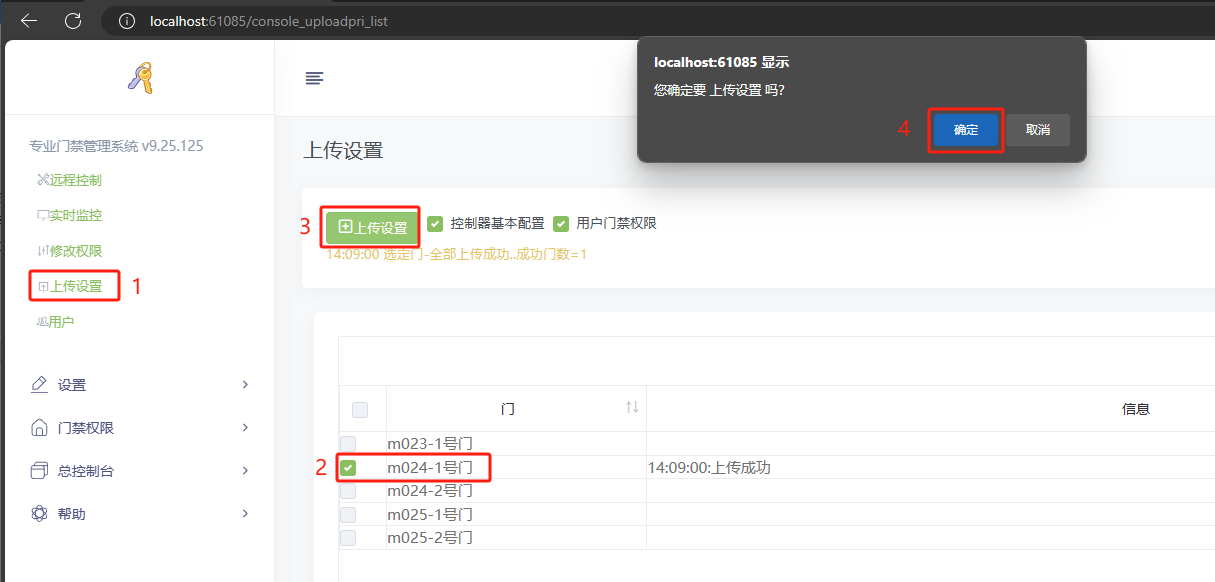Click the stacked-windows icon beside 总控制台
Screen dimensions: 1215x582
point(40,471)
